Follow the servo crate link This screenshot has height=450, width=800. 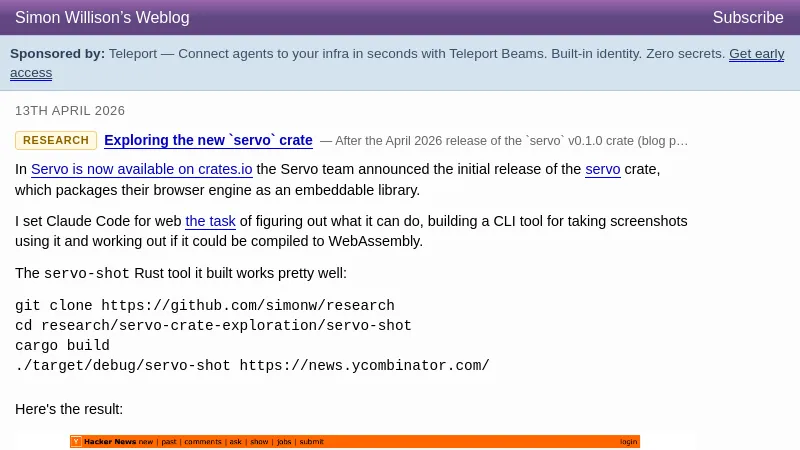602,170
